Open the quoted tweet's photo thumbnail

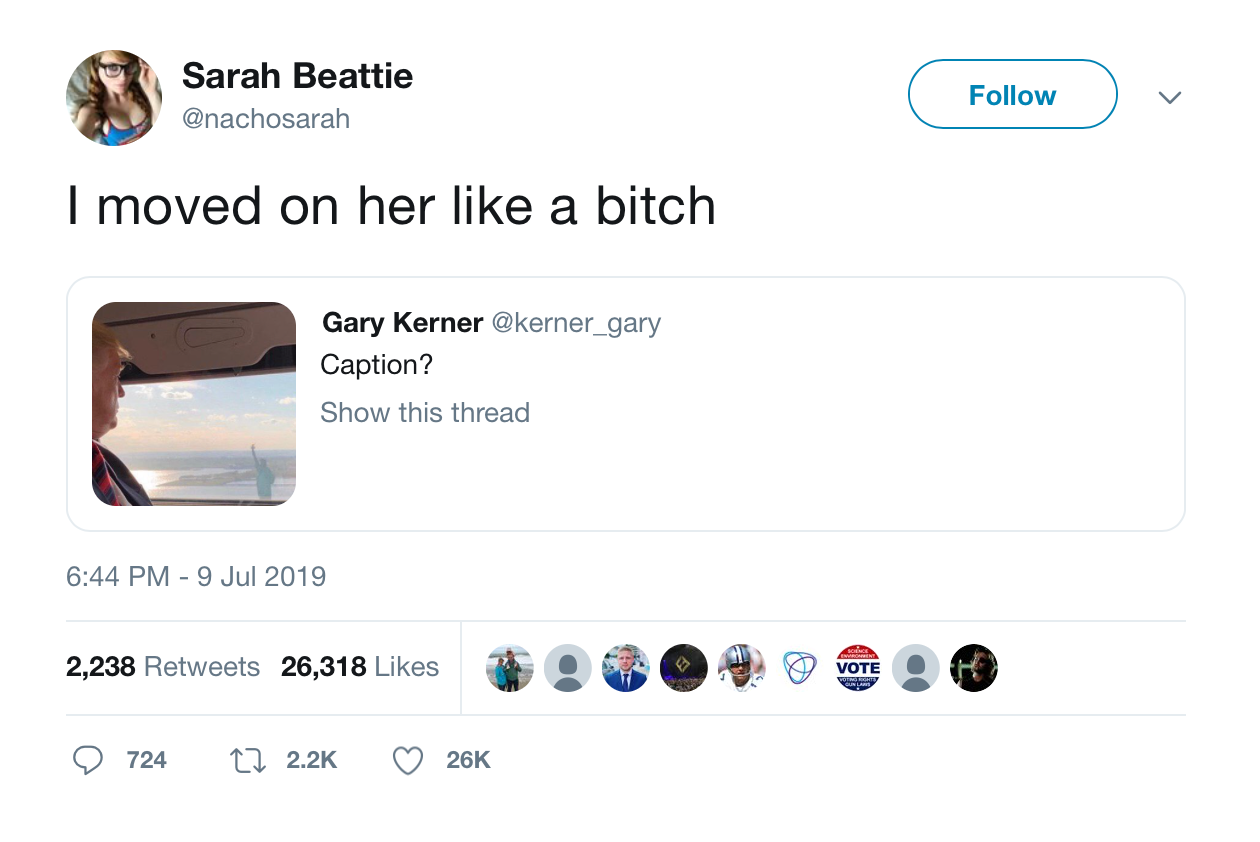tap(194, 404)
